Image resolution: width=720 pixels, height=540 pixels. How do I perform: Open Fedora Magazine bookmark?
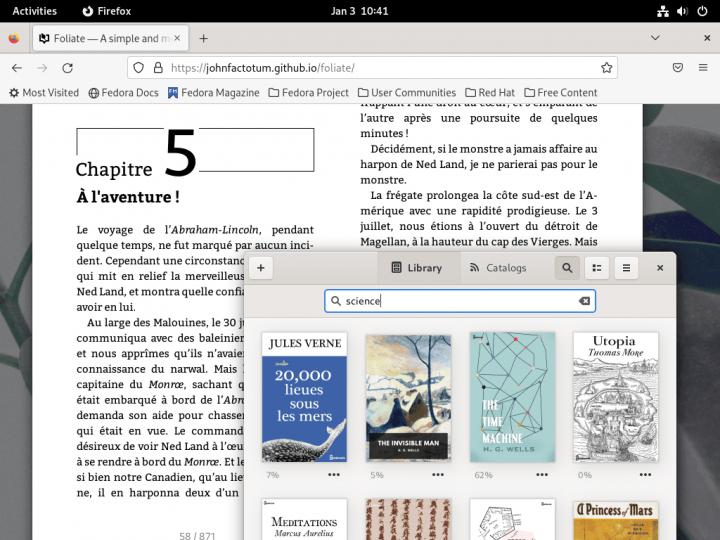[x=213, y=93]
